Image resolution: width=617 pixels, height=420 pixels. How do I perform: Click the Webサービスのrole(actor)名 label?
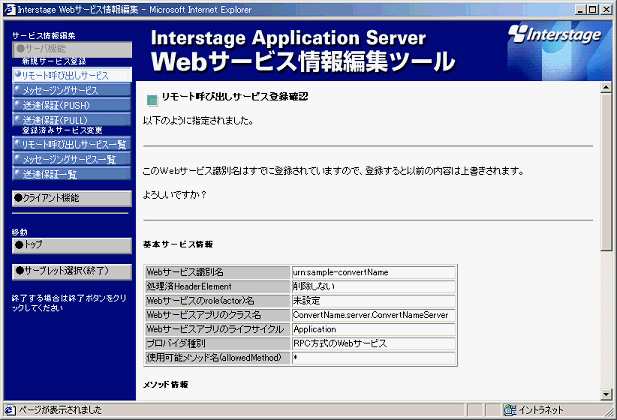point(218,301)
